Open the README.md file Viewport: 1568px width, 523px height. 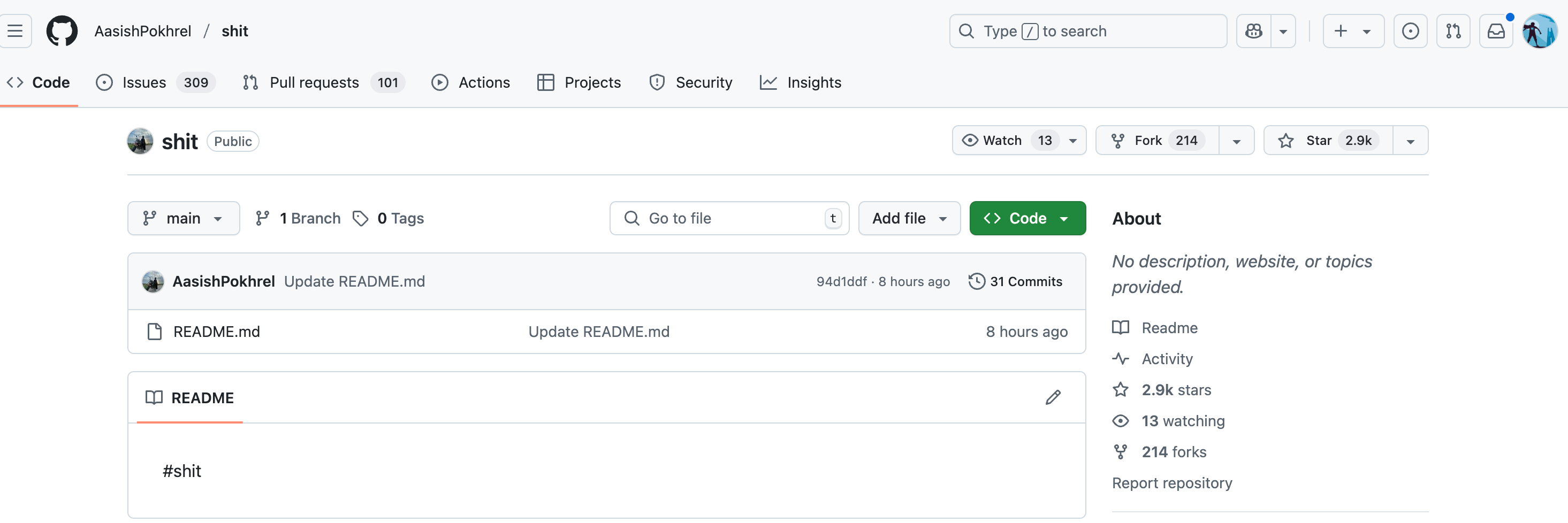coord(216,332)
